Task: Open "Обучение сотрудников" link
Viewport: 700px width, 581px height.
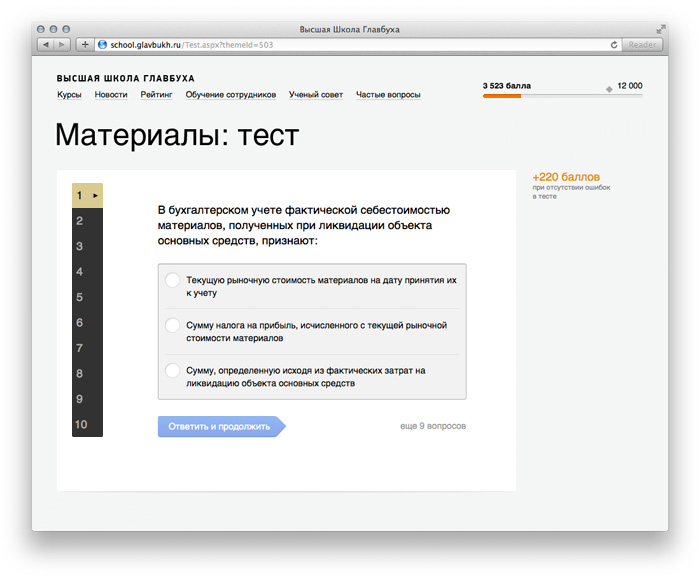Action: click(x=230, y=95)
